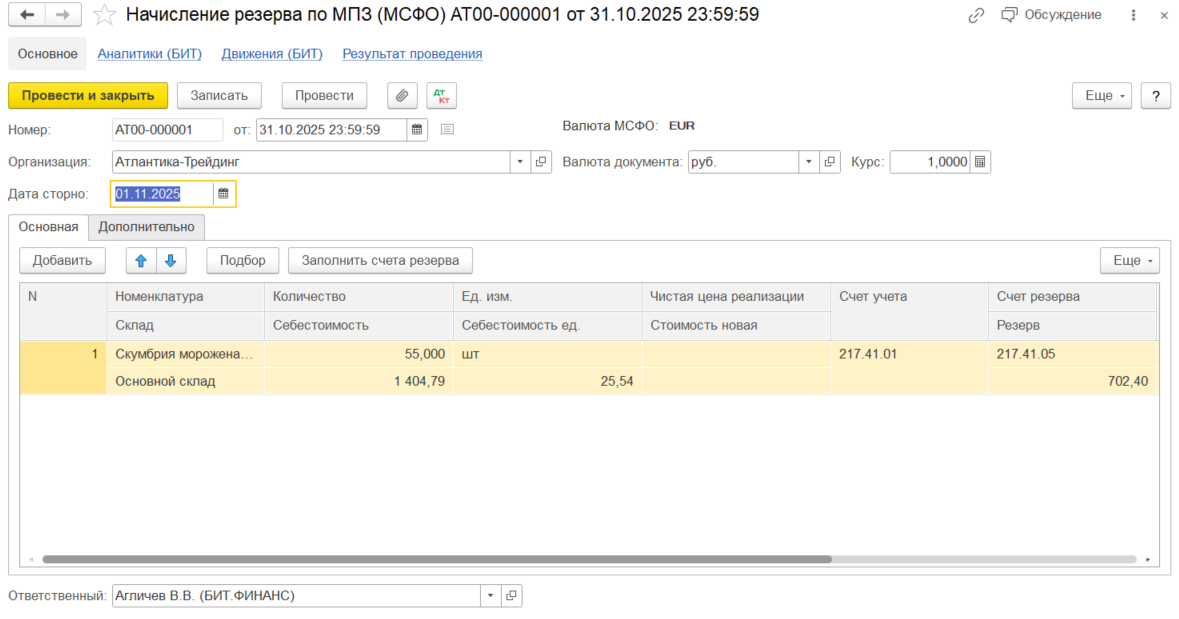Move row down with blue arrow

170,261
